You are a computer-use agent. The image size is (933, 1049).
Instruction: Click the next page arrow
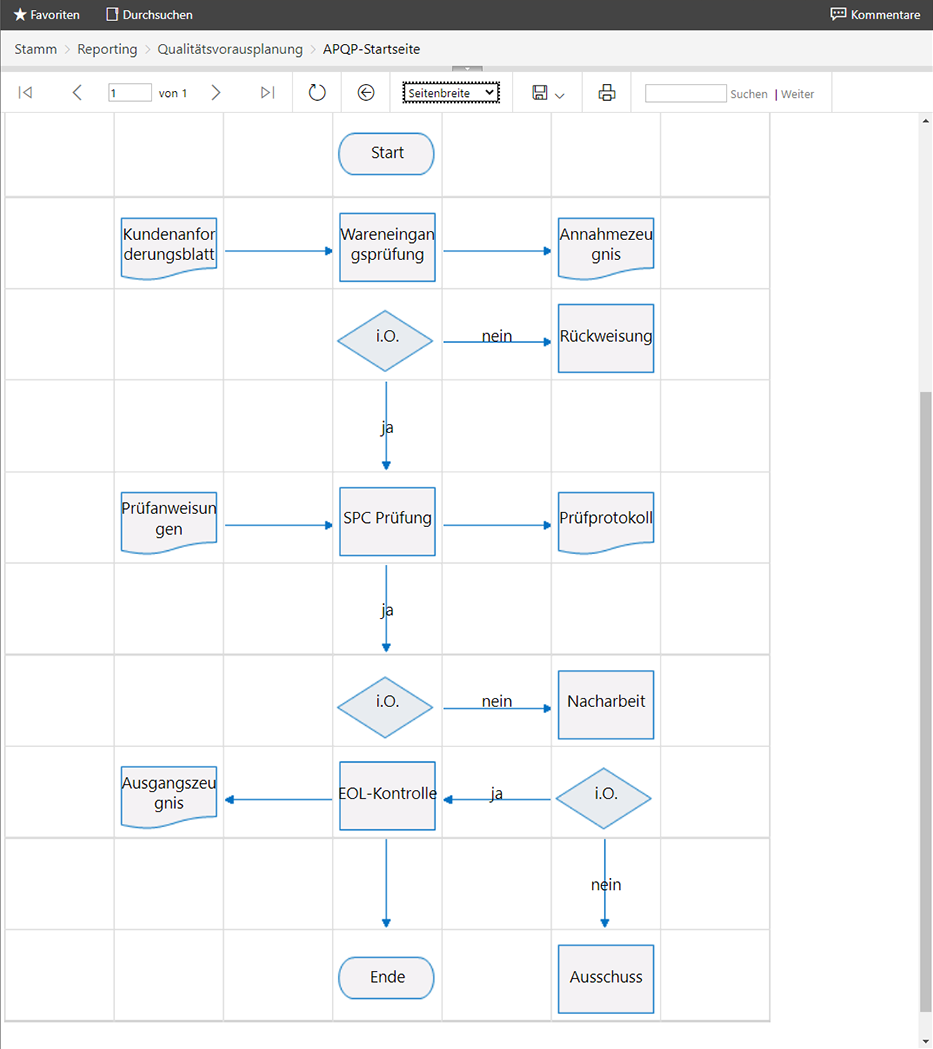[x=216, y=93]
